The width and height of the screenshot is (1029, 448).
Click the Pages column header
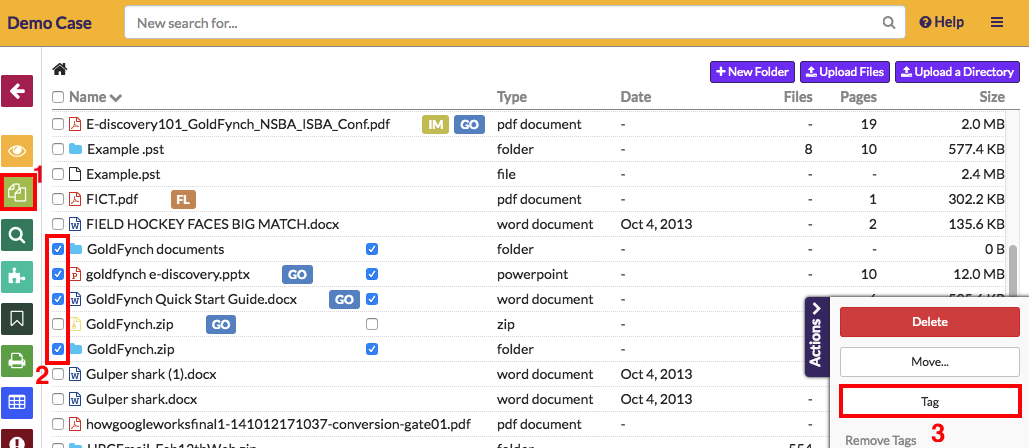(x=858, y=97)
